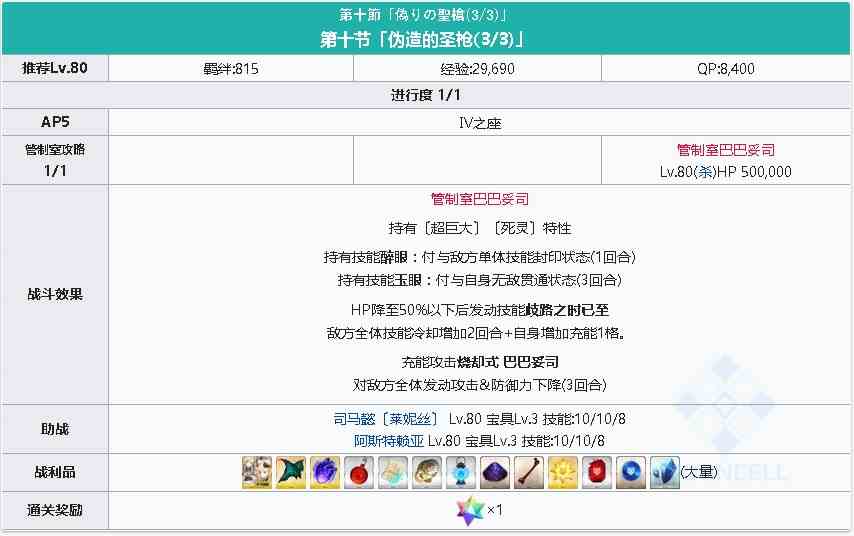854x536 pixels.
Task: Click the 经验:29,690 value
Action: pos(477,69)
